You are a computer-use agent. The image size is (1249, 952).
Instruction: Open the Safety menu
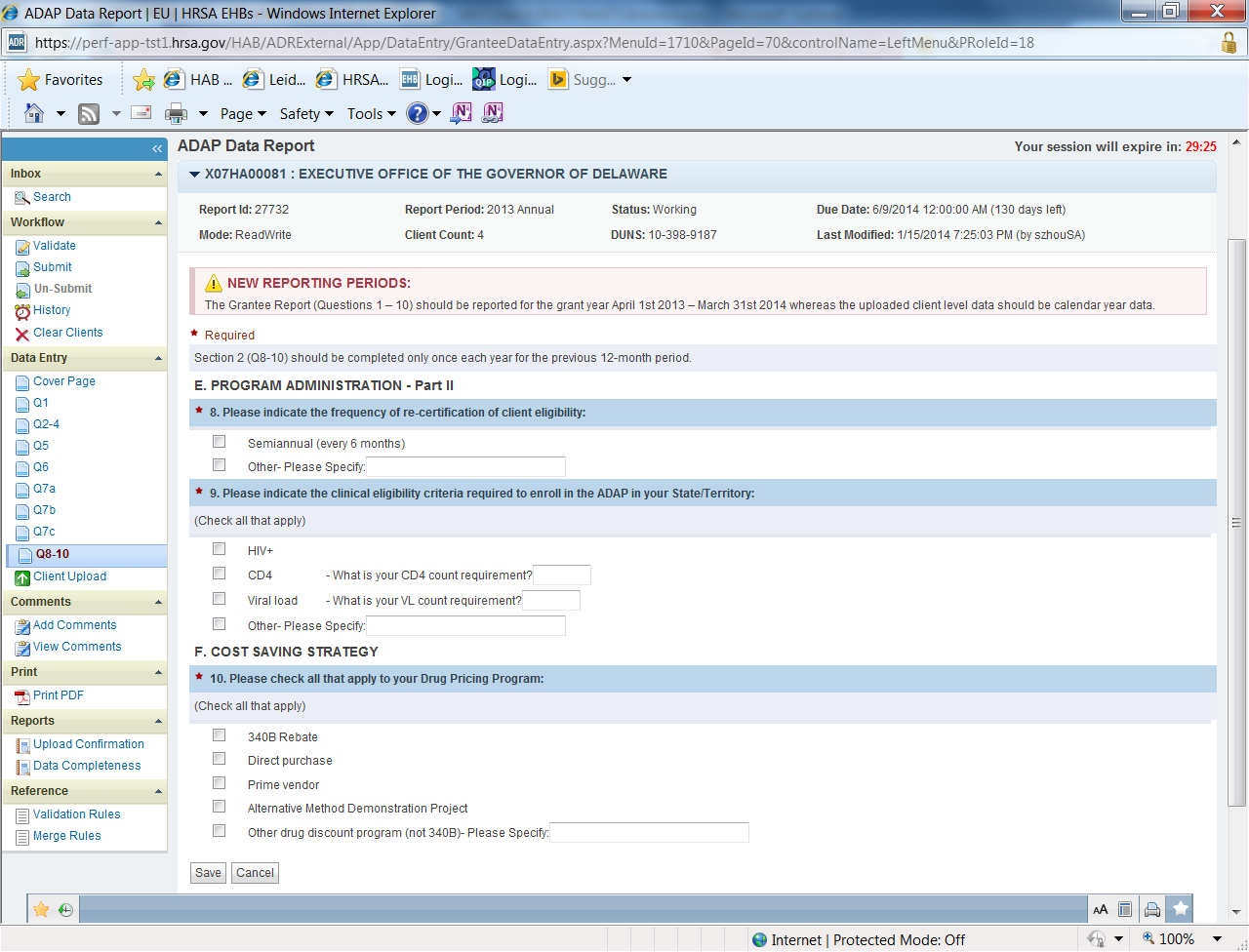point(306,114)
